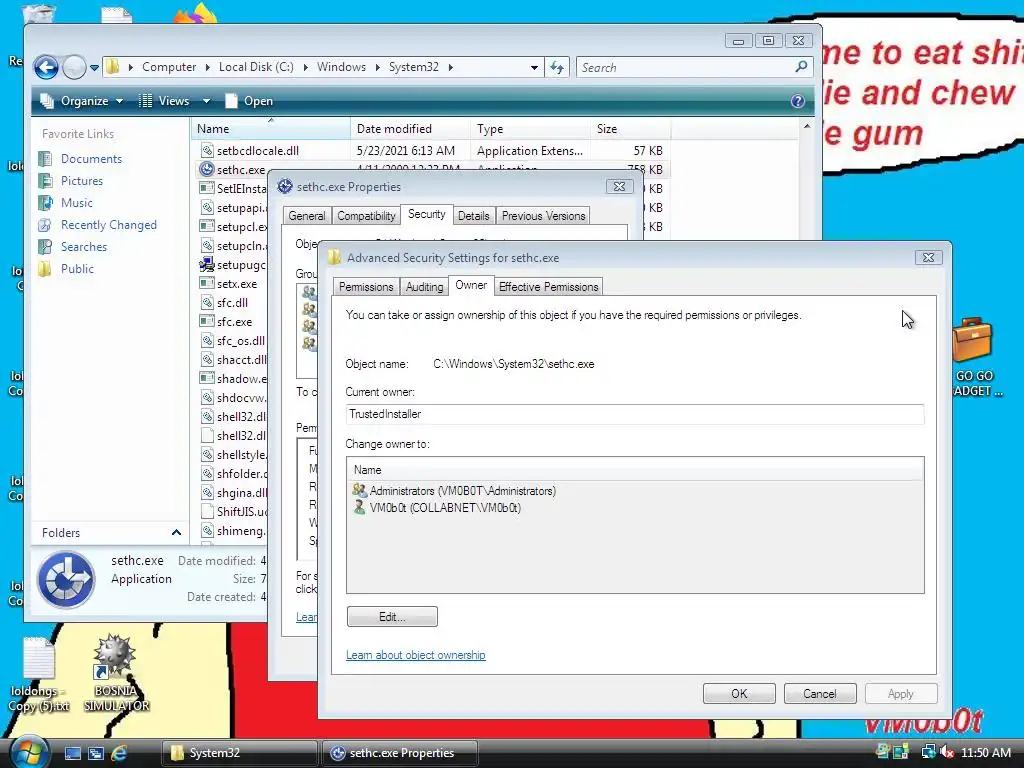The height and width of the screenshot is (768, 1024).
Task: Open the Views dropdown arrow
Action: (x=206, y=101)
